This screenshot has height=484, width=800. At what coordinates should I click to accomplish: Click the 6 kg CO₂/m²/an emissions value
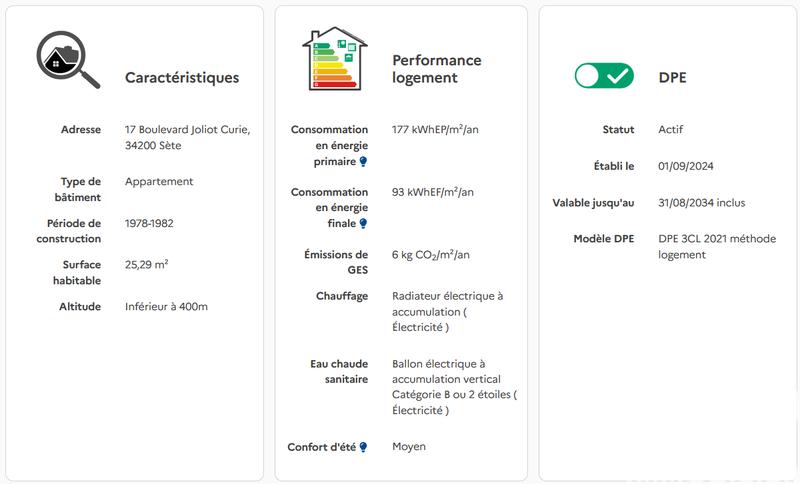431,255
